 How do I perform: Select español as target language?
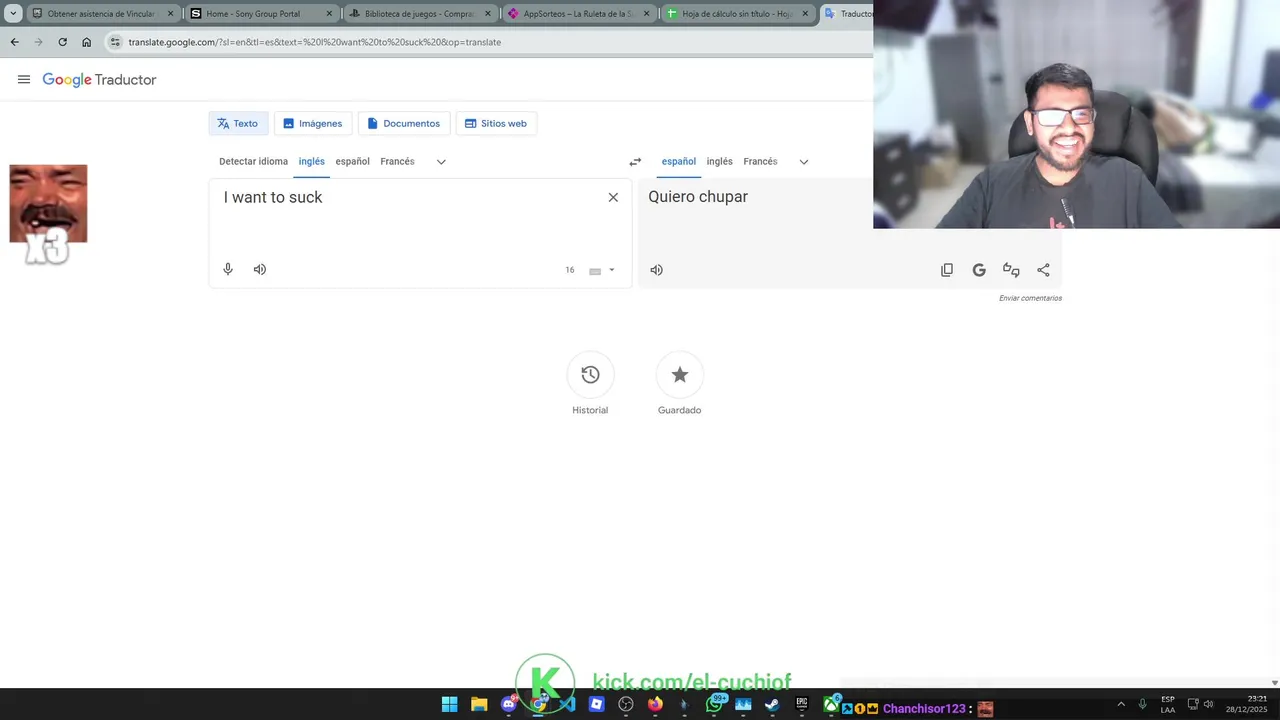(x=678, y=161)
